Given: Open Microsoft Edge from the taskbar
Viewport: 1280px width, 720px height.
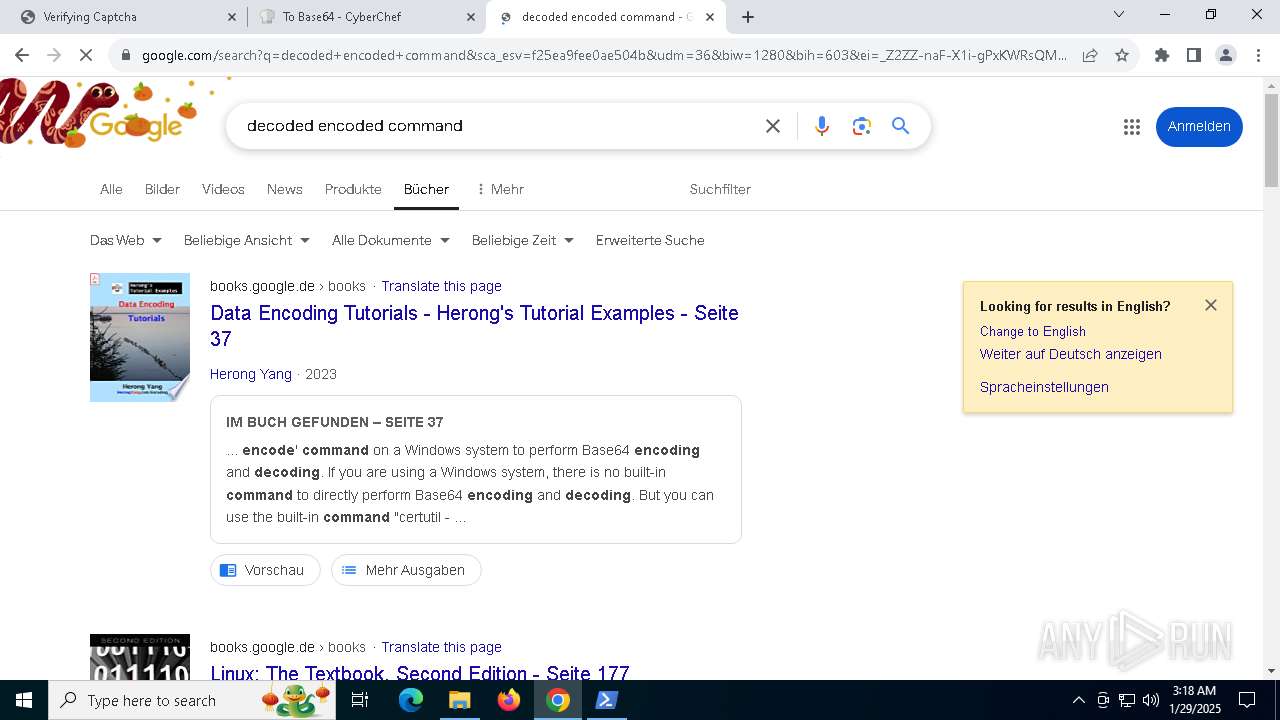Looking at the screenshot, I should 411,700.
